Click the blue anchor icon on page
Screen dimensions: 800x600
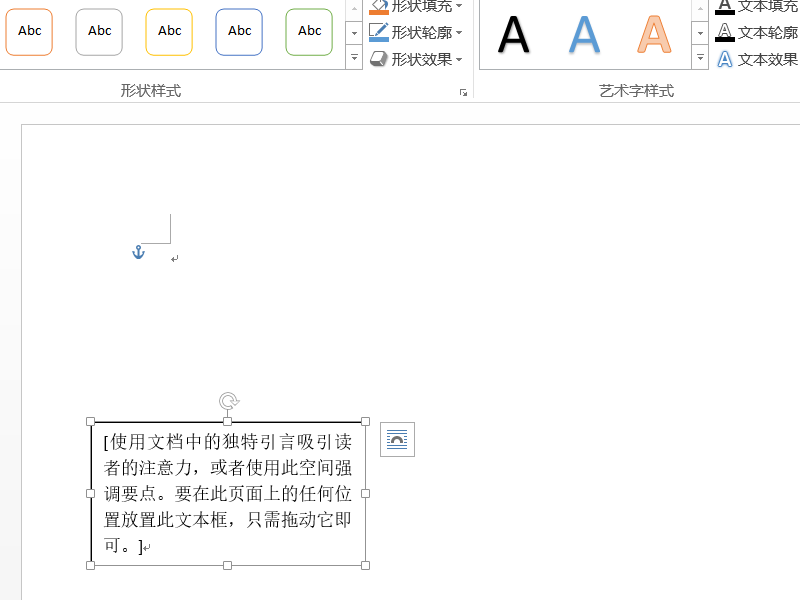point(138,252)
